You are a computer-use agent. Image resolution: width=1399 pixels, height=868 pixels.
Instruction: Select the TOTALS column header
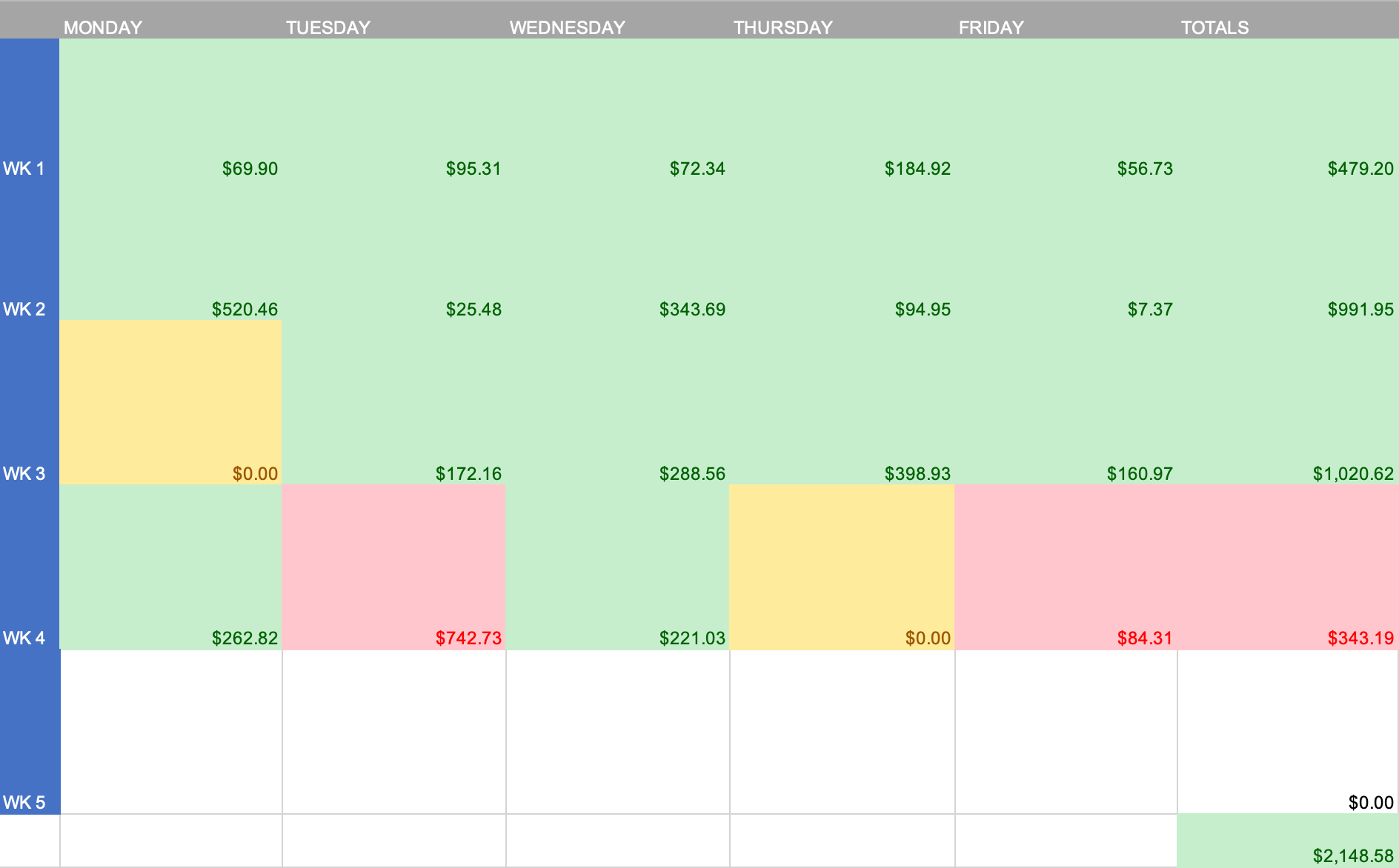pyautogui.click(x=1215, y=27)
